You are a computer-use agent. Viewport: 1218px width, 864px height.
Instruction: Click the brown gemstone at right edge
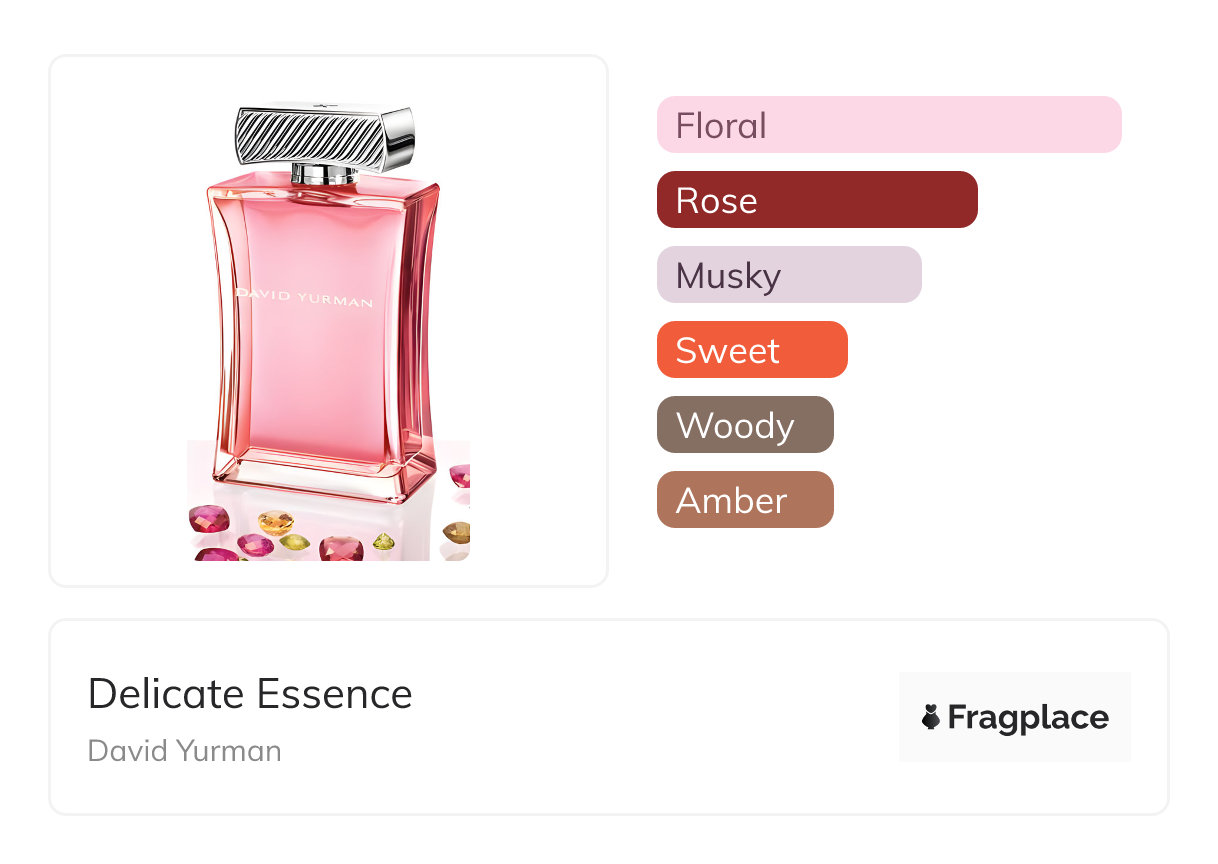(x=457, y=531)
